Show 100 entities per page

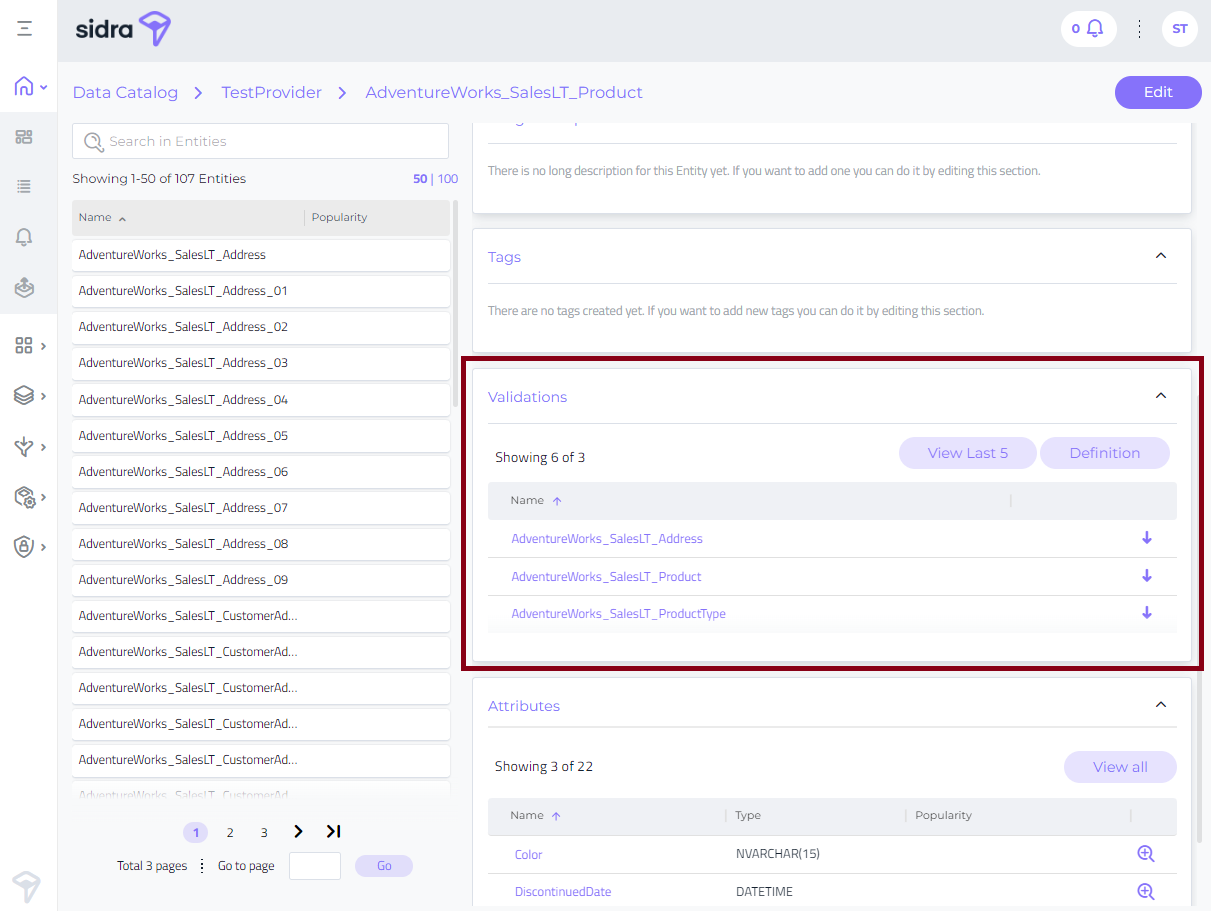[x=448, y=179]
